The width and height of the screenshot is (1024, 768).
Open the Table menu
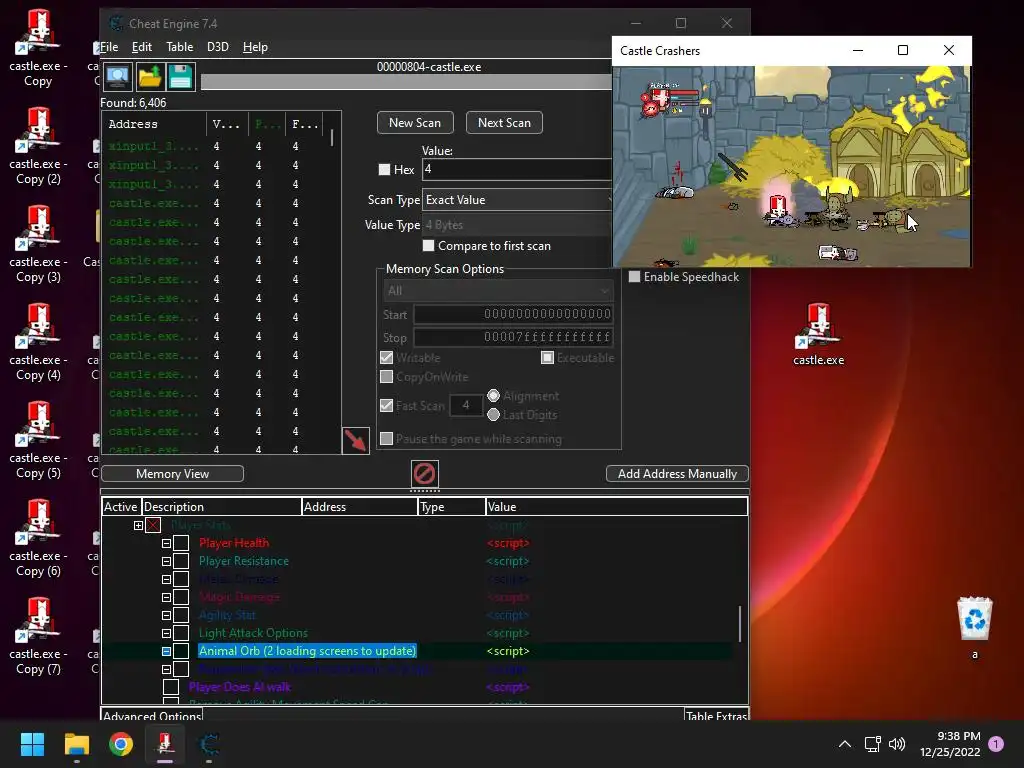pos(180,47)
